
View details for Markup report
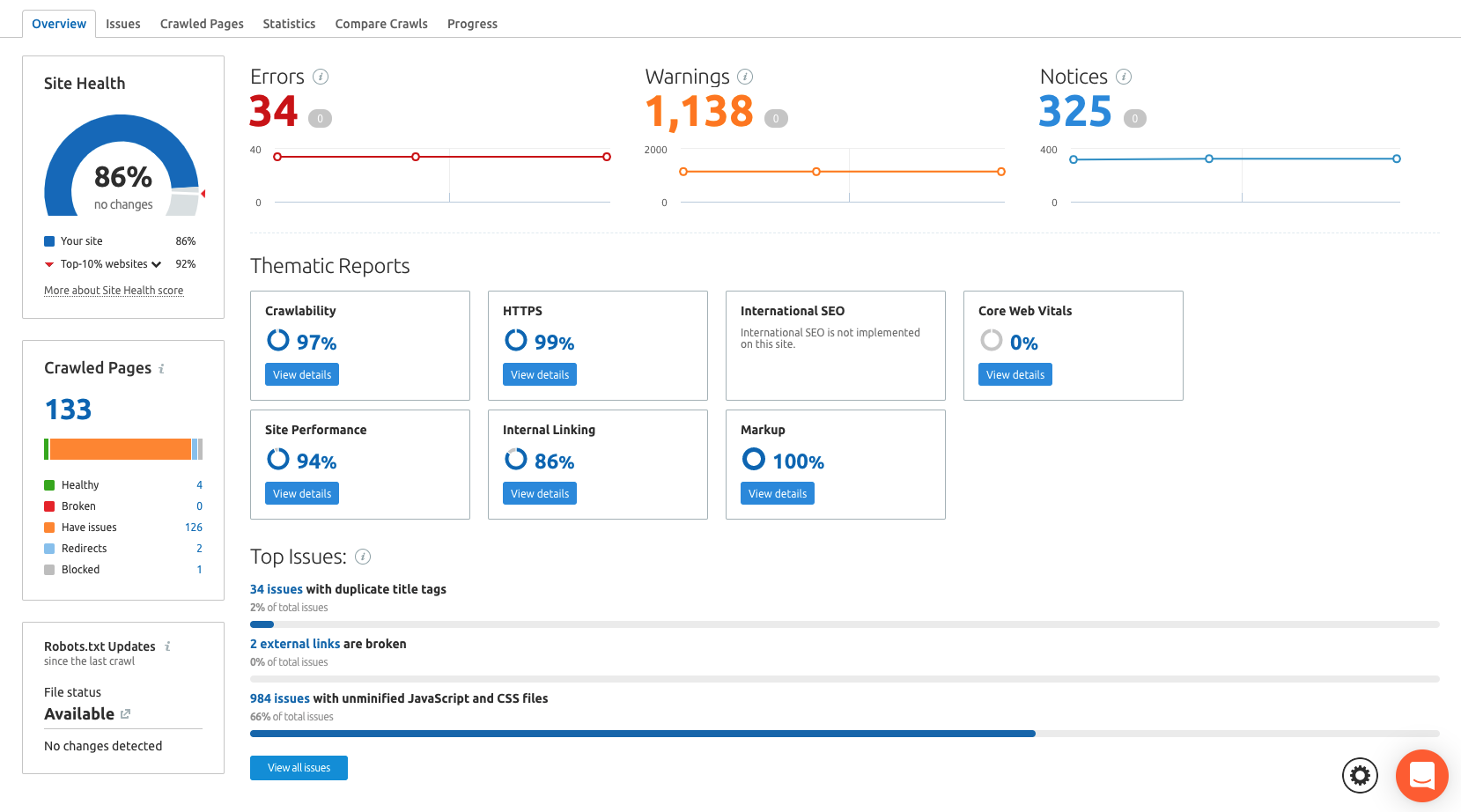click(x=778, y=493)
